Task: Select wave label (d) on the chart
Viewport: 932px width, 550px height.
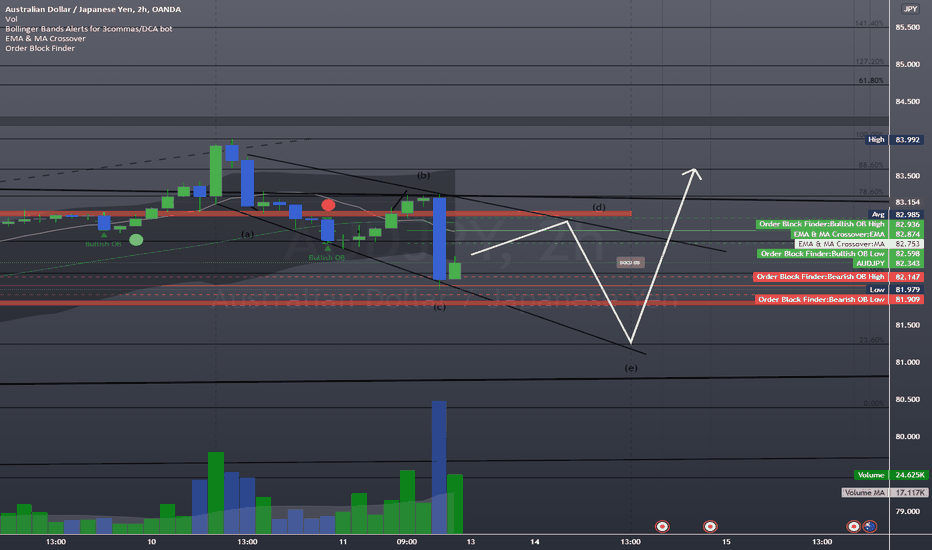Action: click(599, 208)
